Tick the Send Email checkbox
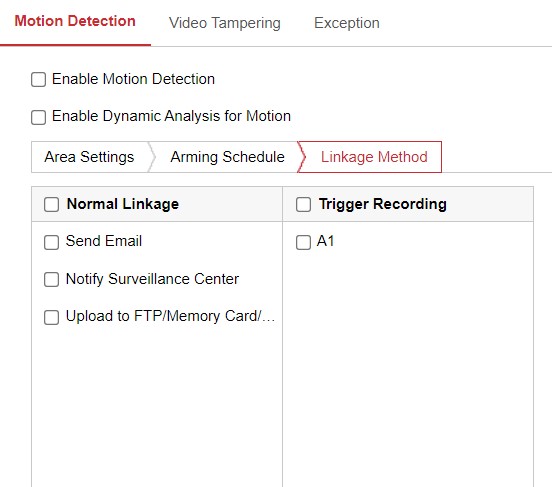Image resolution: width=552 pixels, height=487 pixels. pyautogui.click(x=51, y=242)
